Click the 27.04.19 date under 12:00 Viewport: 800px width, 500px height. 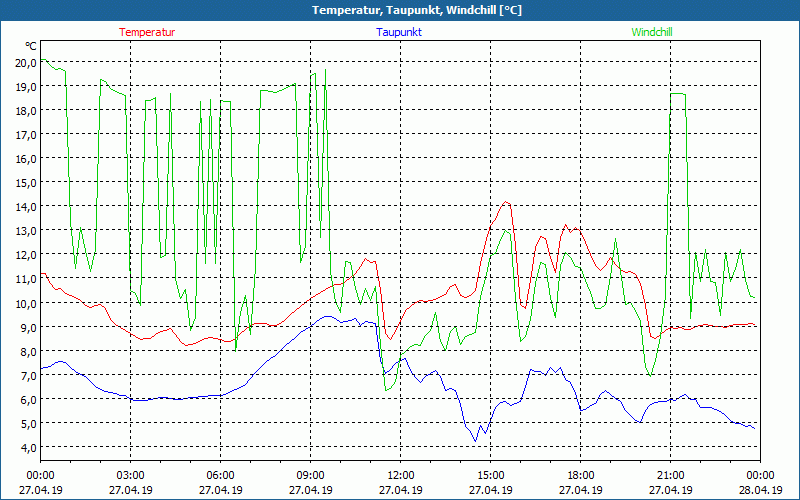401,490
